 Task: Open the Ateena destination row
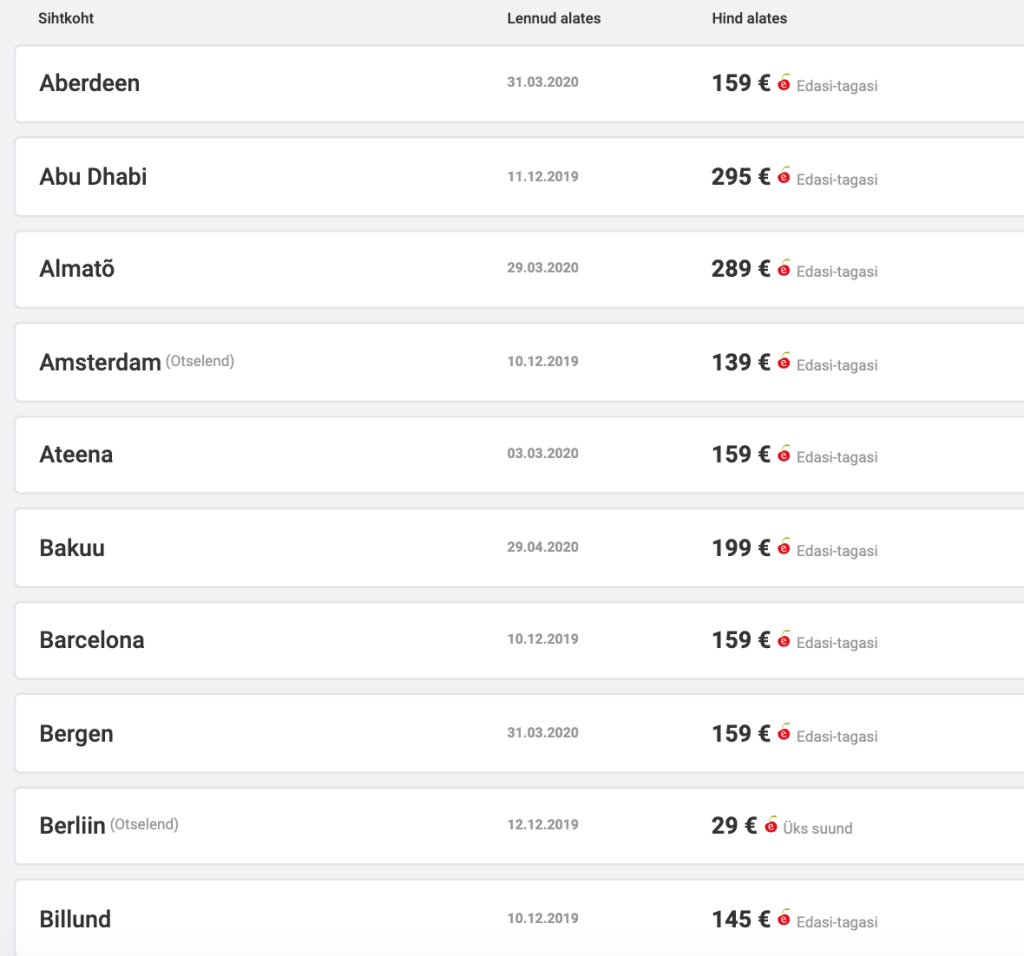coord(76,455)
